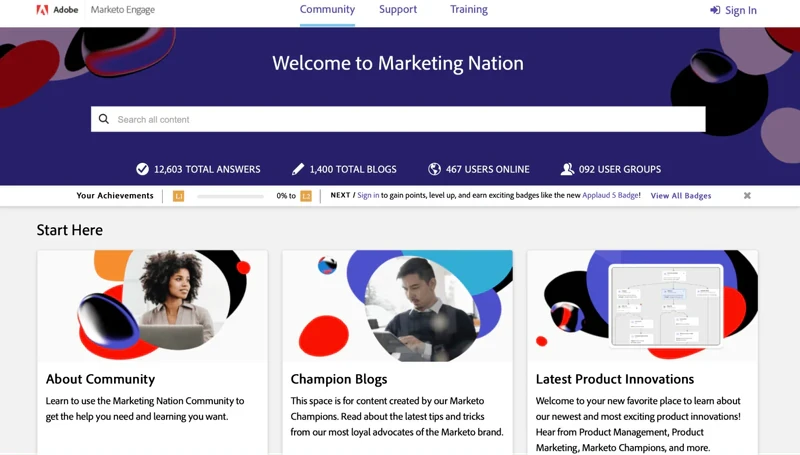The height and width of the screenshot is (455, 800).
Task: Switch to the Support tab
Action: [398, 9]
